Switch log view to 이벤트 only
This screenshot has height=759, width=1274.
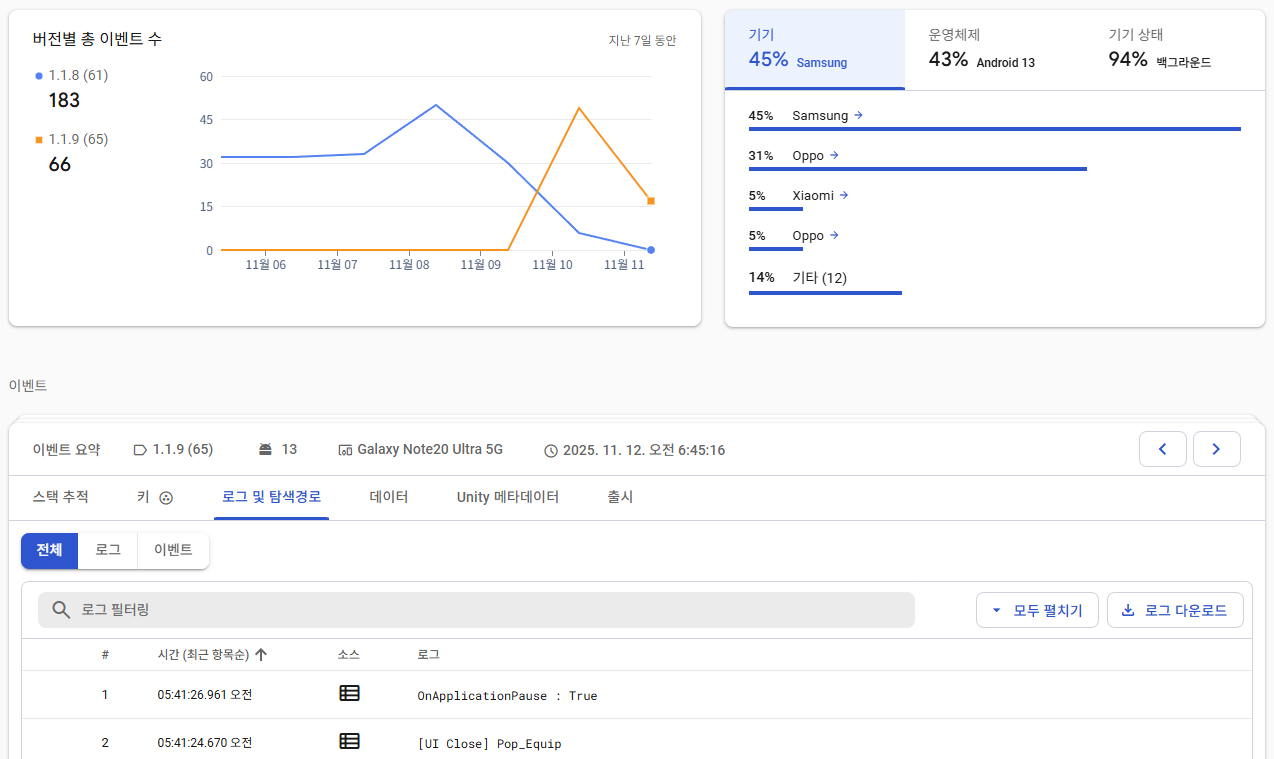[173, 551]
